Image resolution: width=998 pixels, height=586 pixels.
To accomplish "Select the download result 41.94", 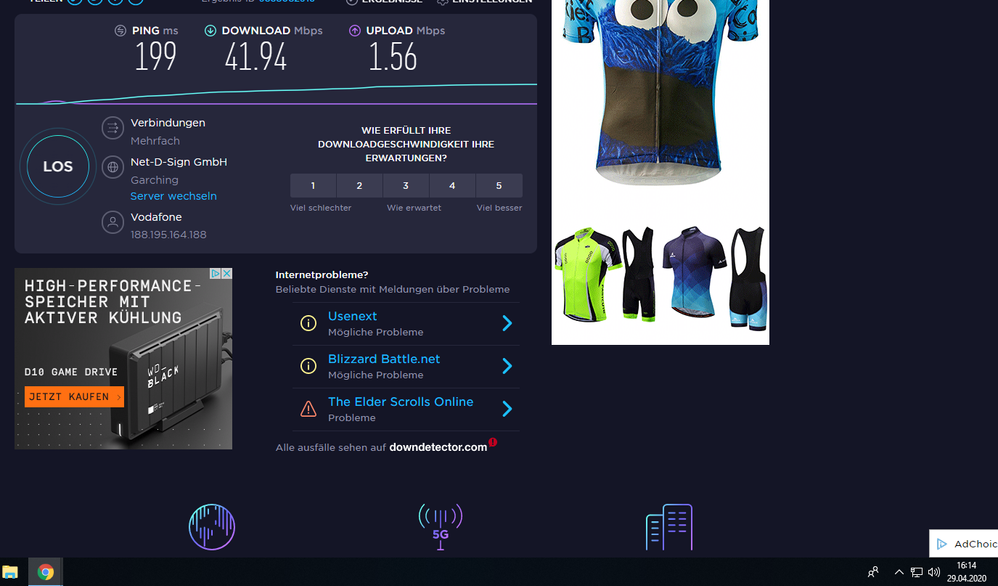I will 256,57.
